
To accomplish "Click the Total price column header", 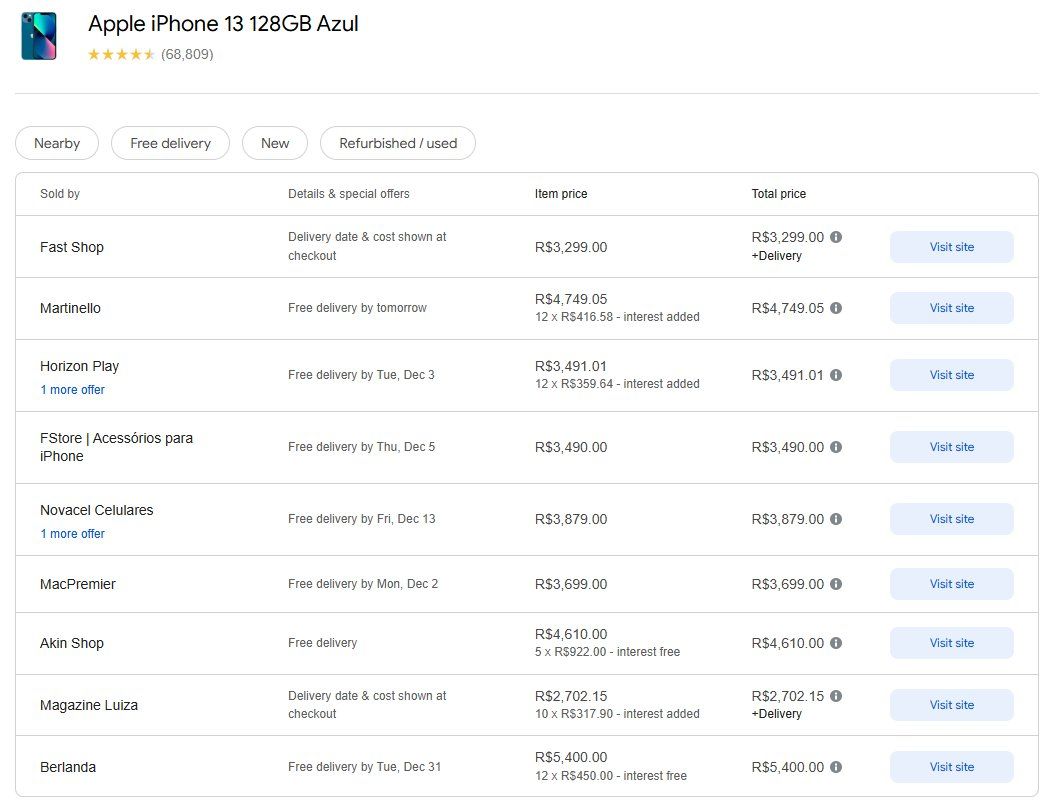I will click(x=779, y=194).
